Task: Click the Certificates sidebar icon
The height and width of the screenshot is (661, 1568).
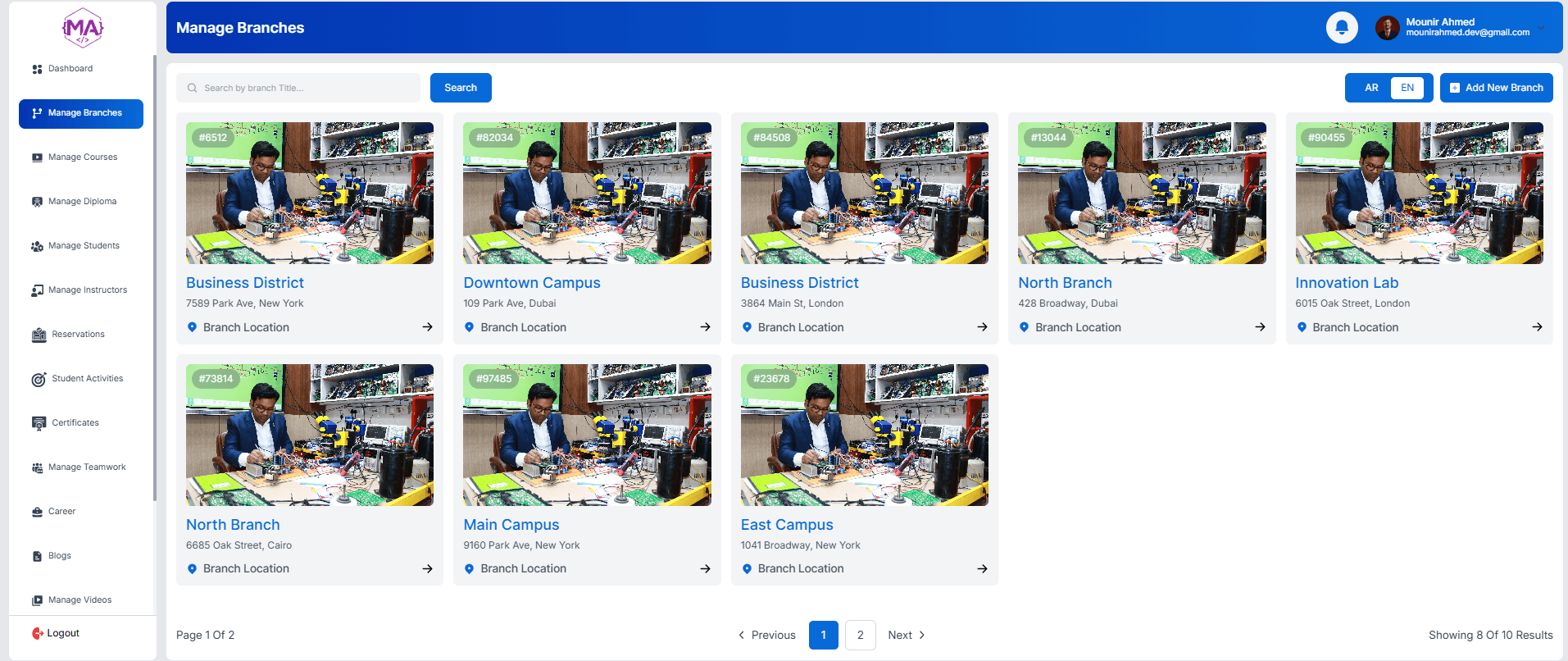Action: [39, 423]
